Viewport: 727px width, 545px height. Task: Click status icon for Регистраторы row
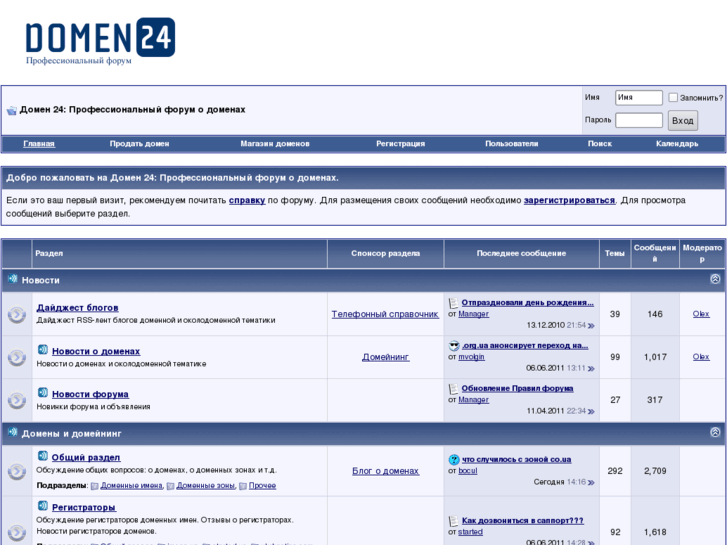coord(17,532)
